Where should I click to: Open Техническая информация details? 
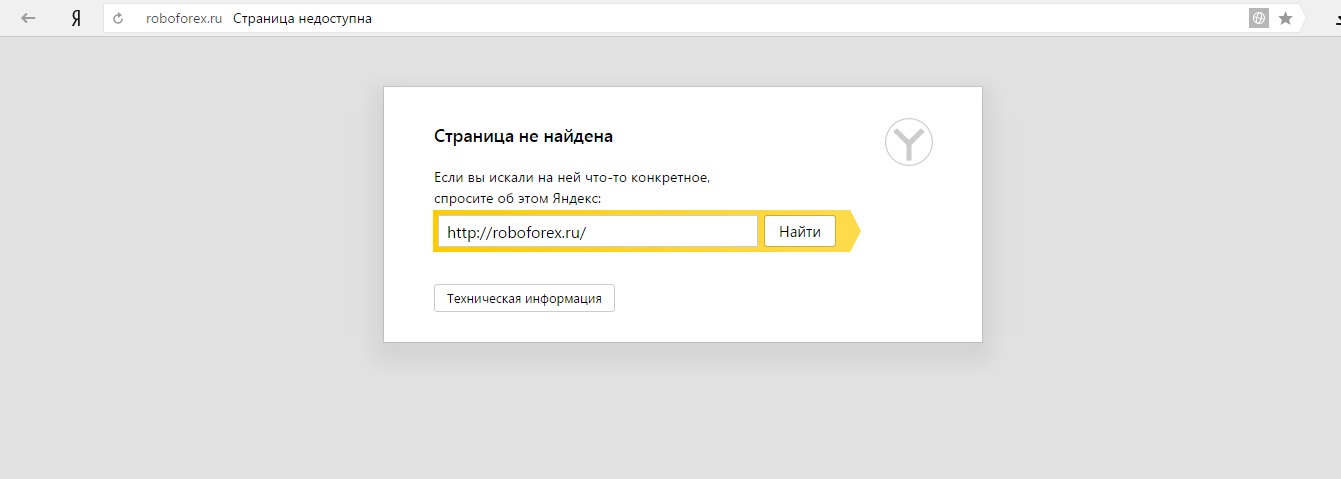[524, 298]
